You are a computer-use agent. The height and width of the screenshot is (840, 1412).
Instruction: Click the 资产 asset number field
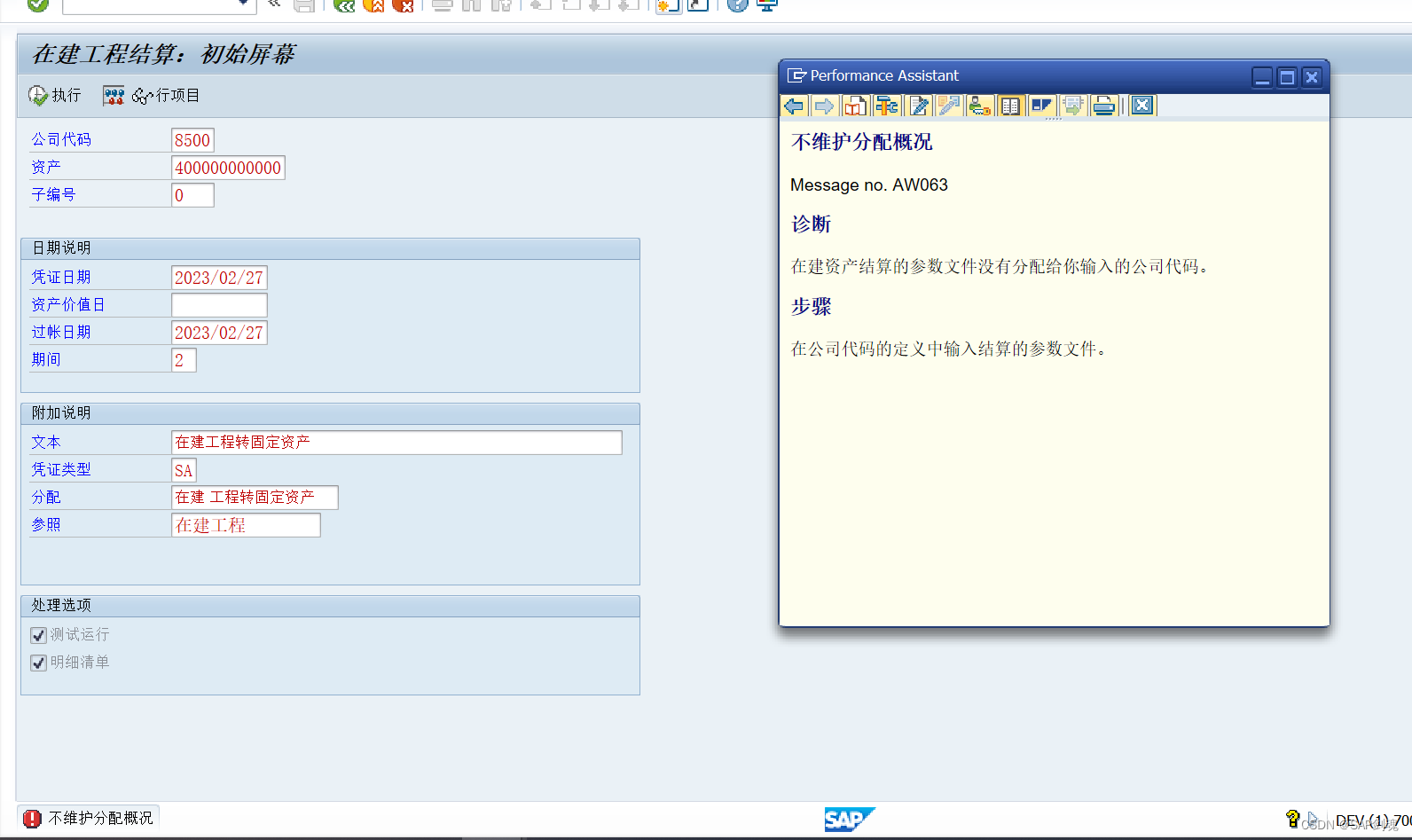228,168
